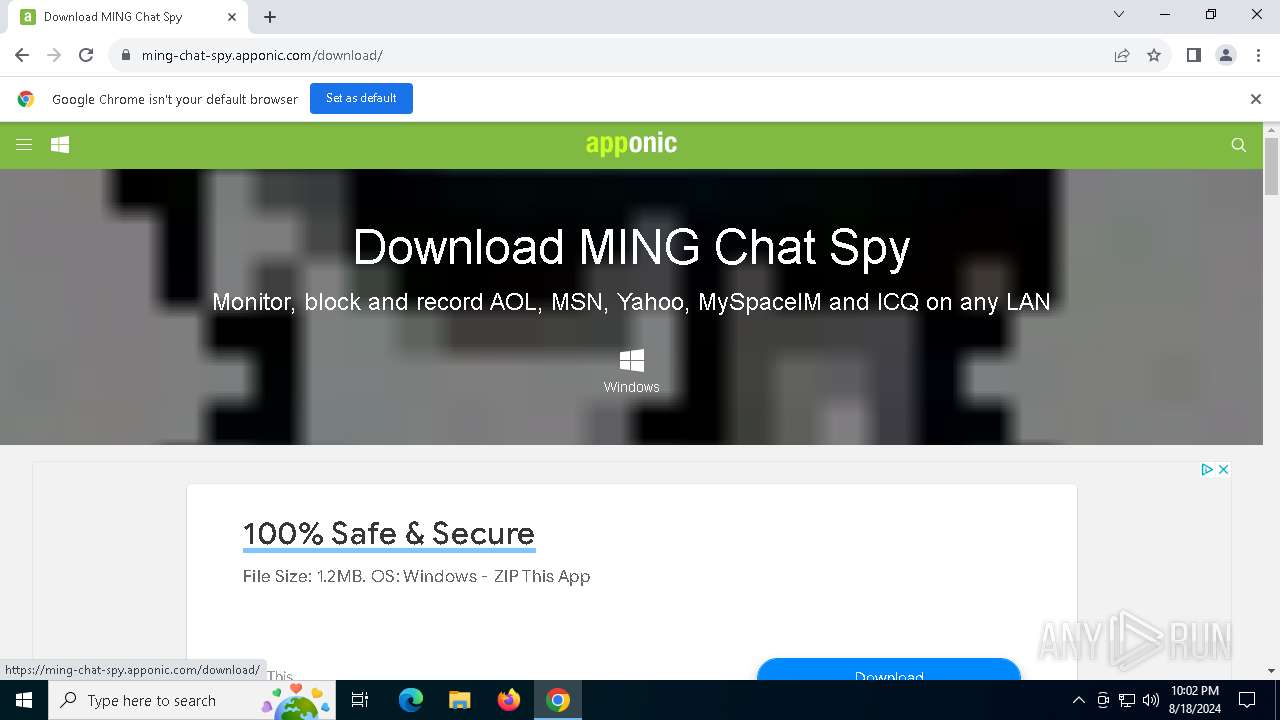The image size is (1280, 720).
Task: Click the 100% Safe & Secure heading
Action: (389, 533)
